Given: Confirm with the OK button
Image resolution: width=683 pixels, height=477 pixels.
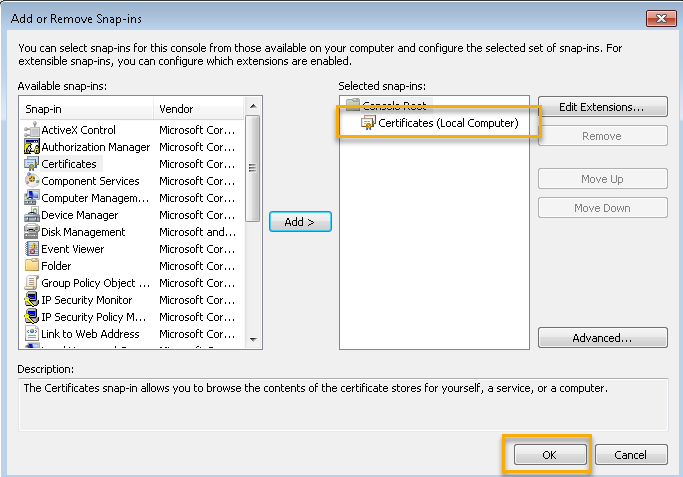Looking at the screenshot, I should [x=549, y=455].
